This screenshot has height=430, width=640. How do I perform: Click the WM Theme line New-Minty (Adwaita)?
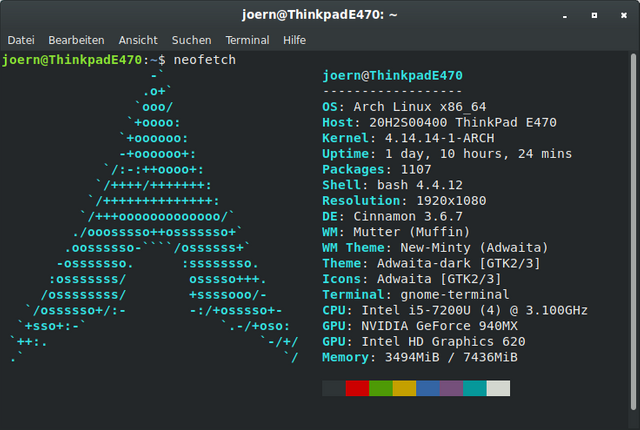click(x=435, y=248)
